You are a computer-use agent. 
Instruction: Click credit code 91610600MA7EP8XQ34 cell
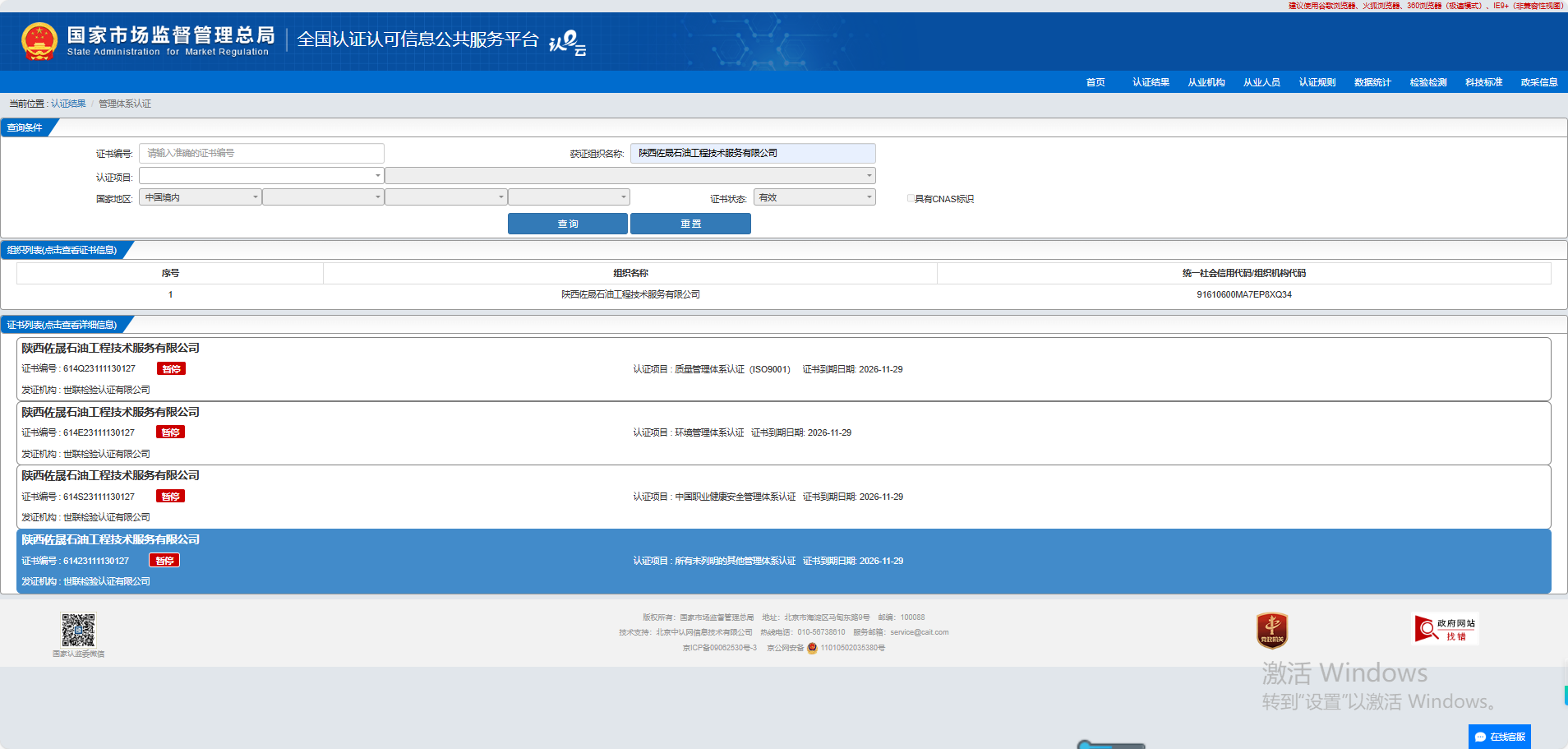[1244, 294]
